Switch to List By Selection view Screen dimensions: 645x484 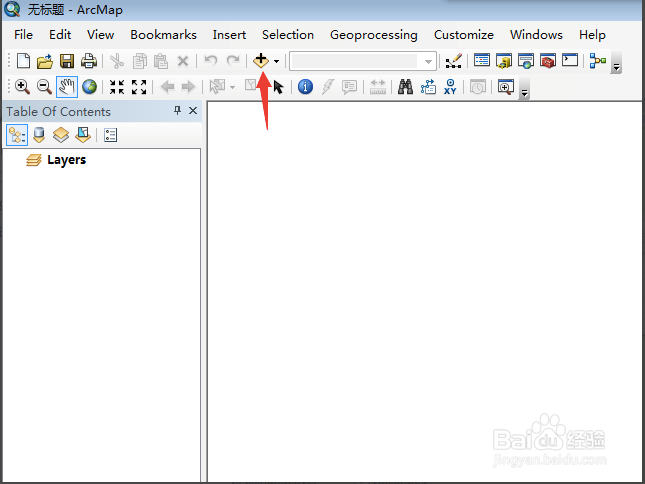[83, 135]
